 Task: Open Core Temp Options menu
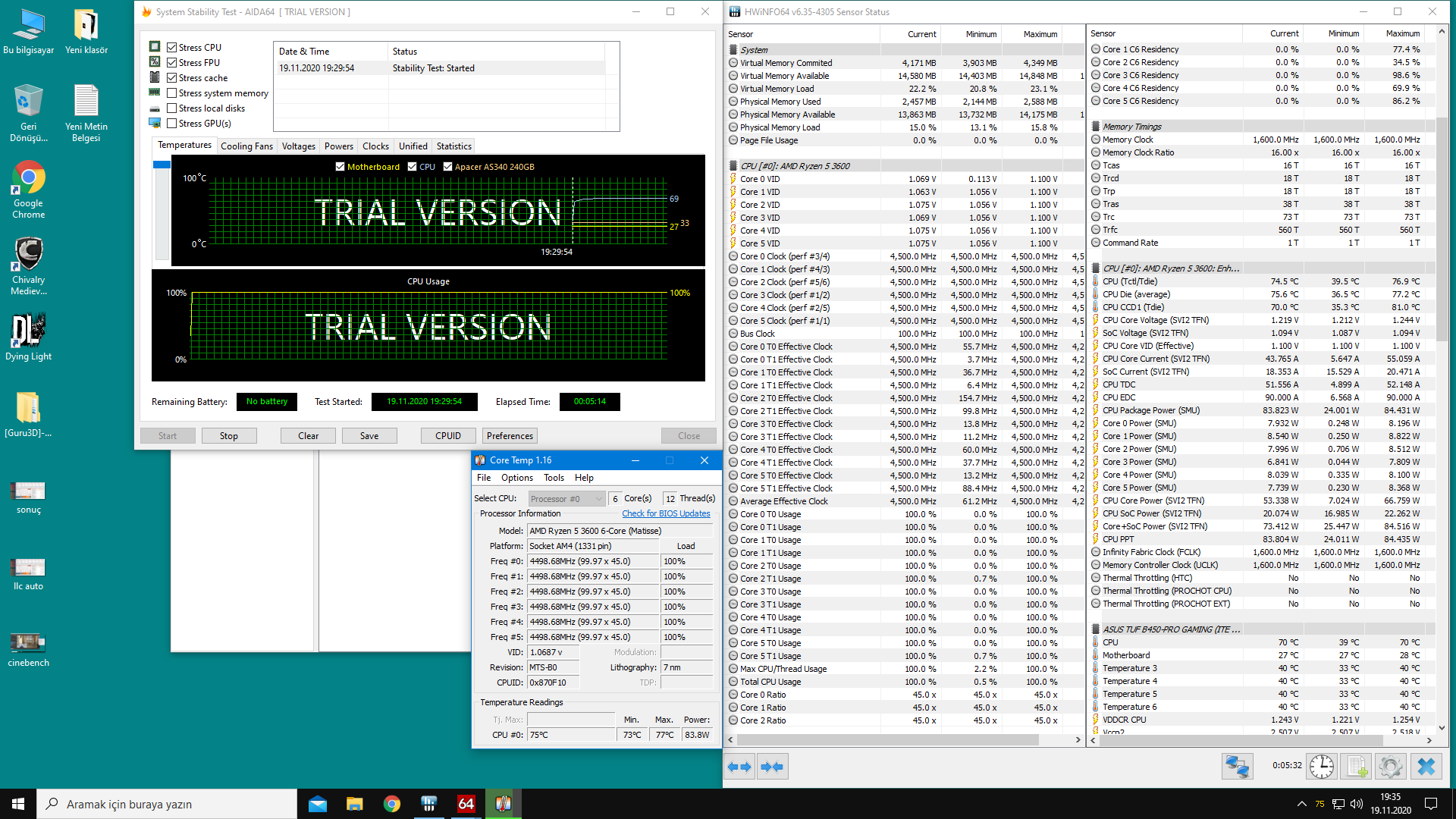(516, 478)
